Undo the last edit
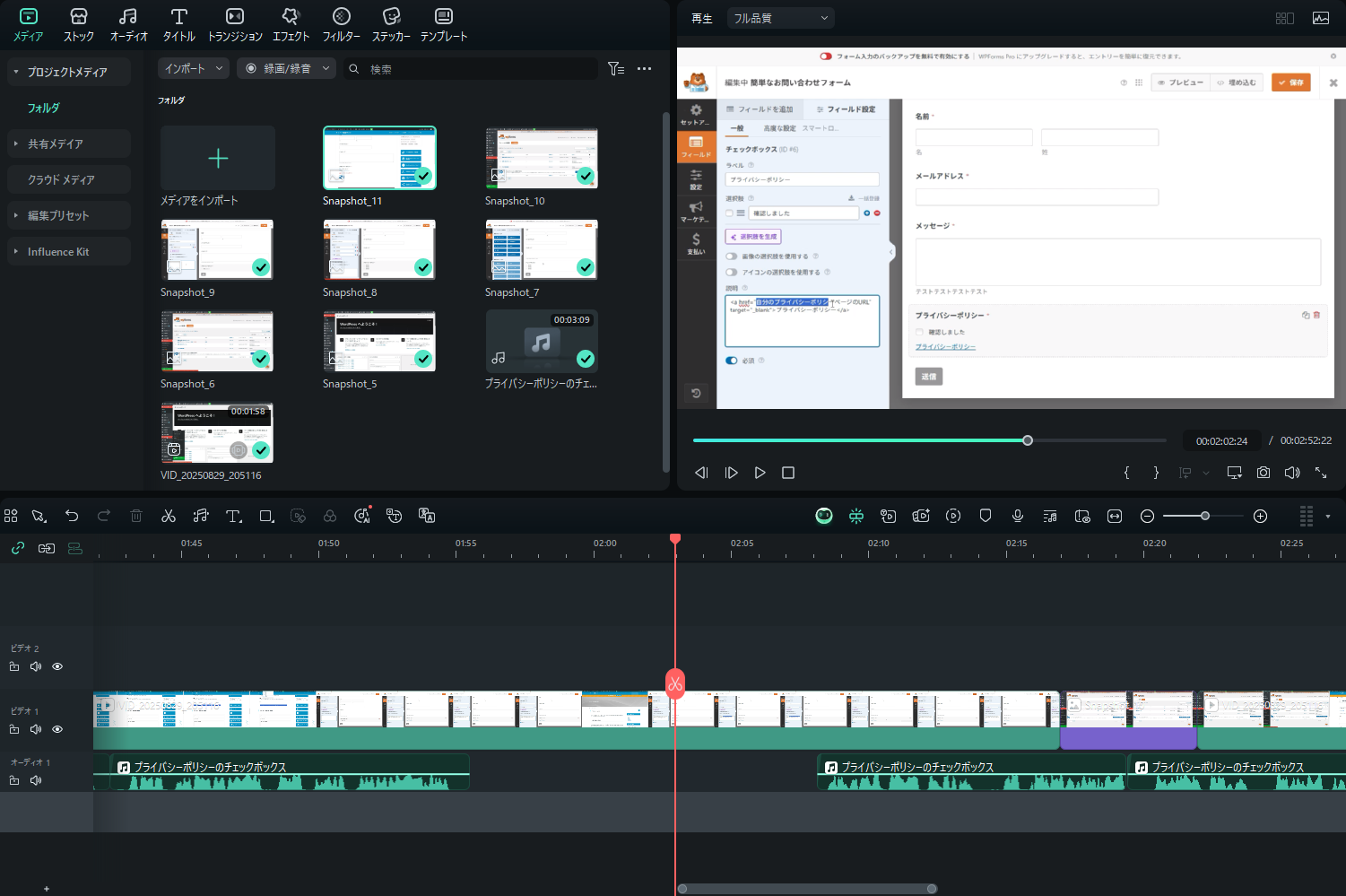1346x896 pixels. tap(72, 516)
